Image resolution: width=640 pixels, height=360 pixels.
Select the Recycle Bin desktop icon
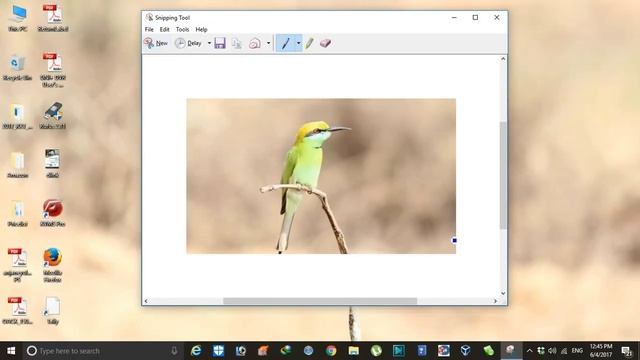(18, 67)
